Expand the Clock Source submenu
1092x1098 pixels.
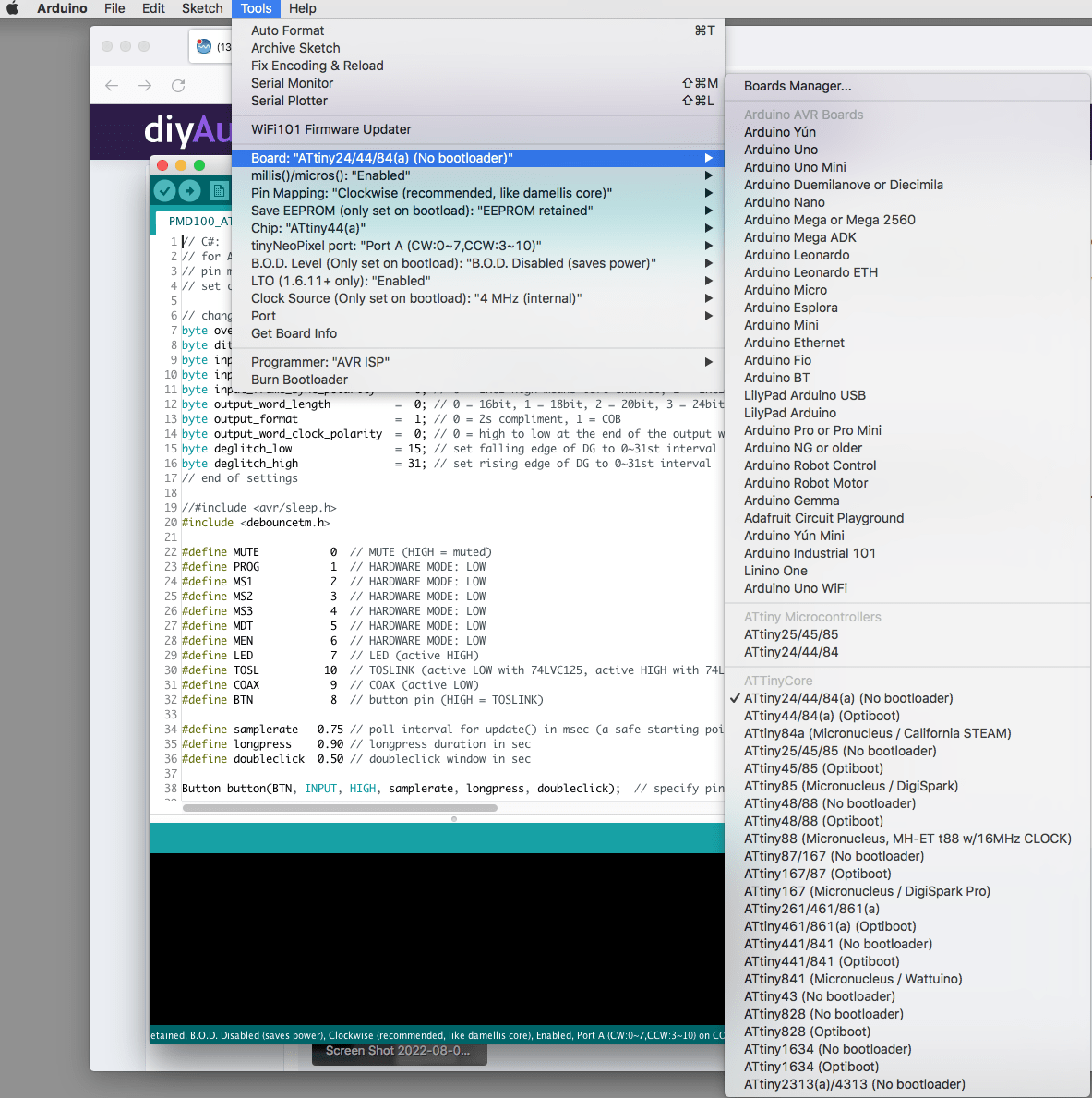pyautogui.click(x=478, y=298)
